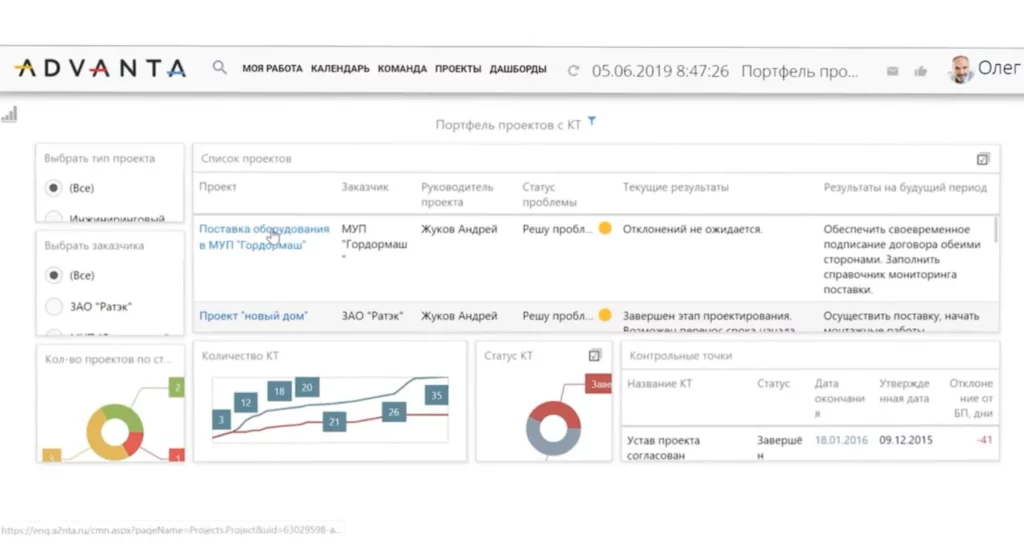Click the thumbs-up icon in header
This screenshot has width=1024, height=558.
point(920,71)
